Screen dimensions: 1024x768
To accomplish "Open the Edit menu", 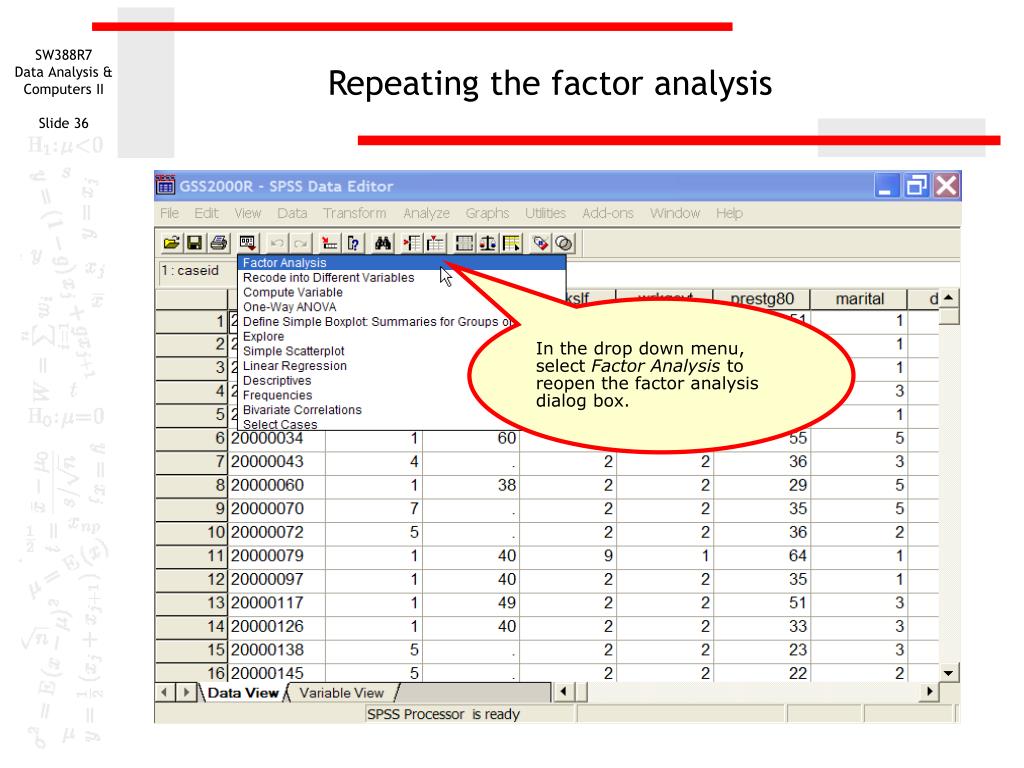I will click(x=206, y=213).
